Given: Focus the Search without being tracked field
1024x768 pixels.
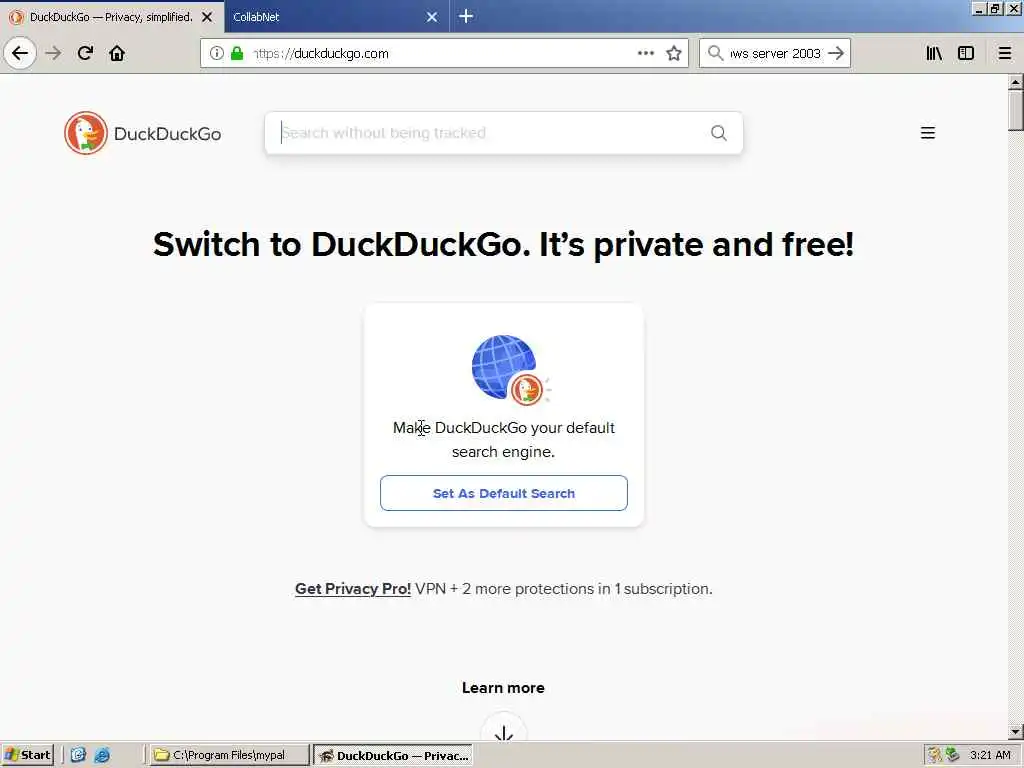Looking at the screenshot, I should pyautogui.click(x=493, y=133).
